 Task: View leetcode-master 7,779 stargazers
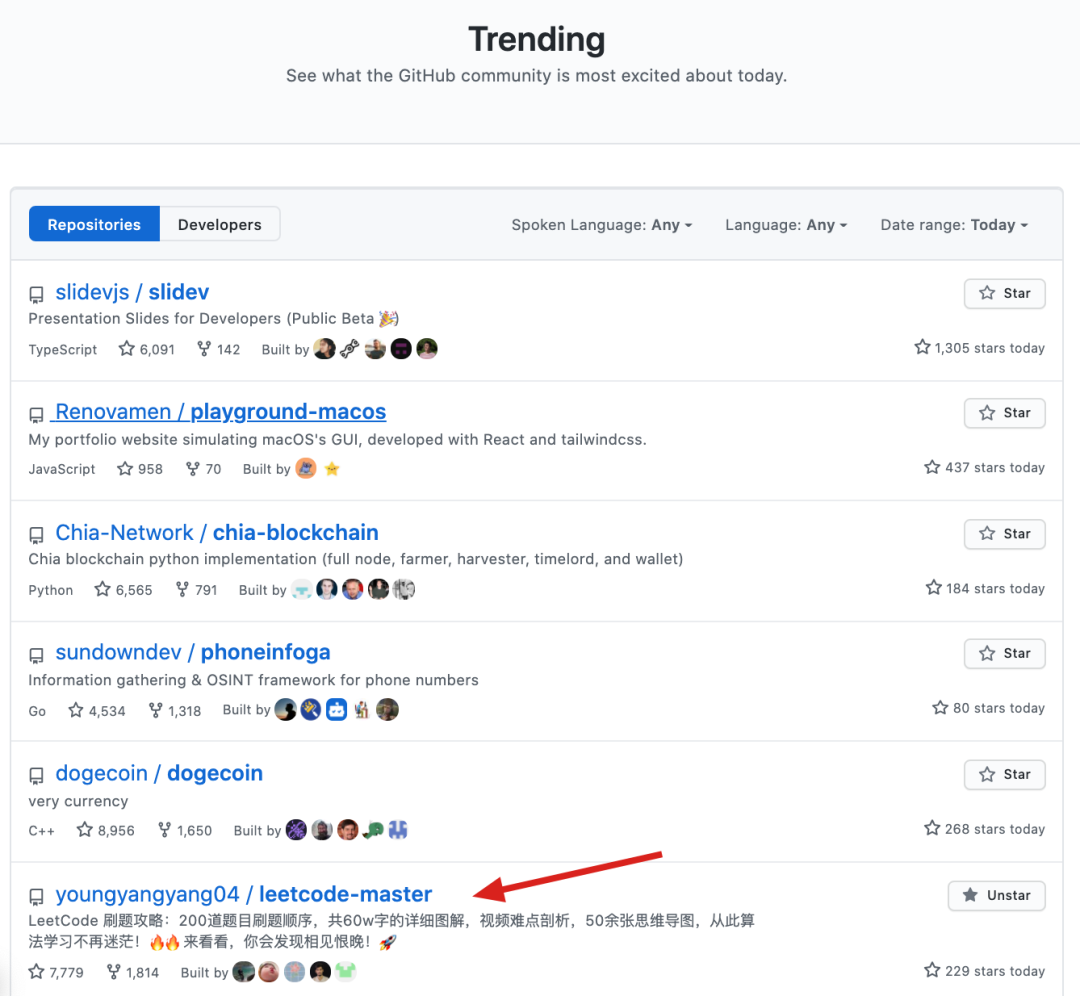pos(56,972)
